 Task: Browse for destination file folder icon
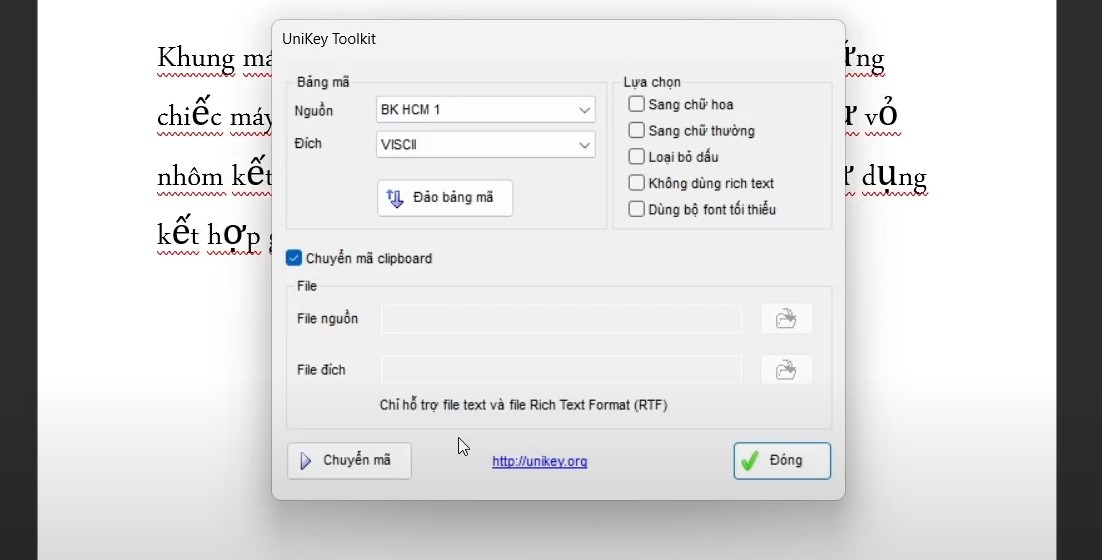tap(786, 370)
